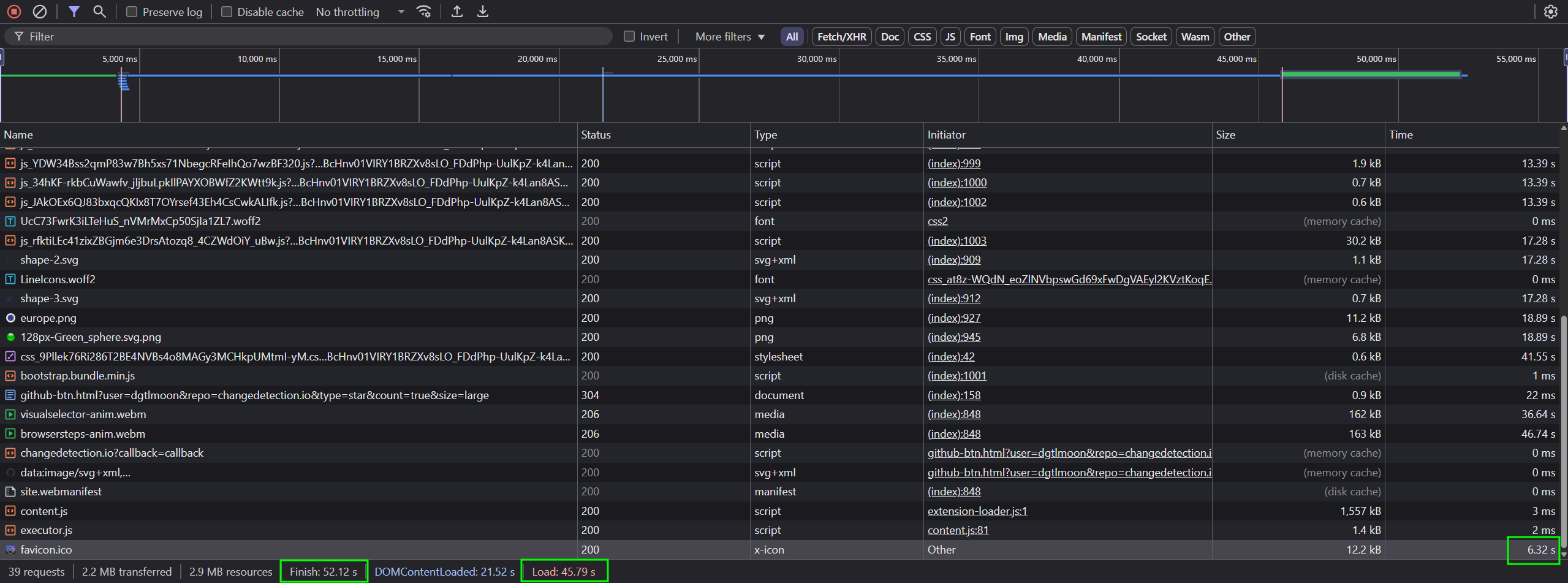
Task: Tick the Invert filter checkbox
Action: point(629,37)
